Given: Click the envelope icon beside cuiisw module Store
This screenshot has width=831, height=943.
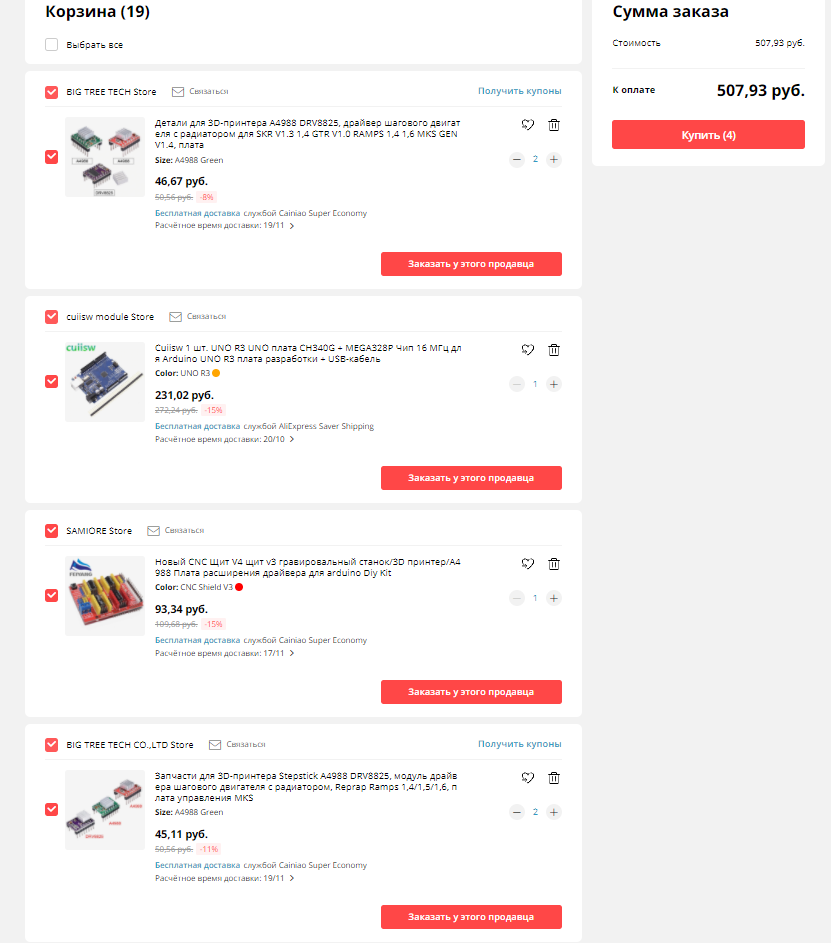Looking at the screenshot, I should pos(176,316).
